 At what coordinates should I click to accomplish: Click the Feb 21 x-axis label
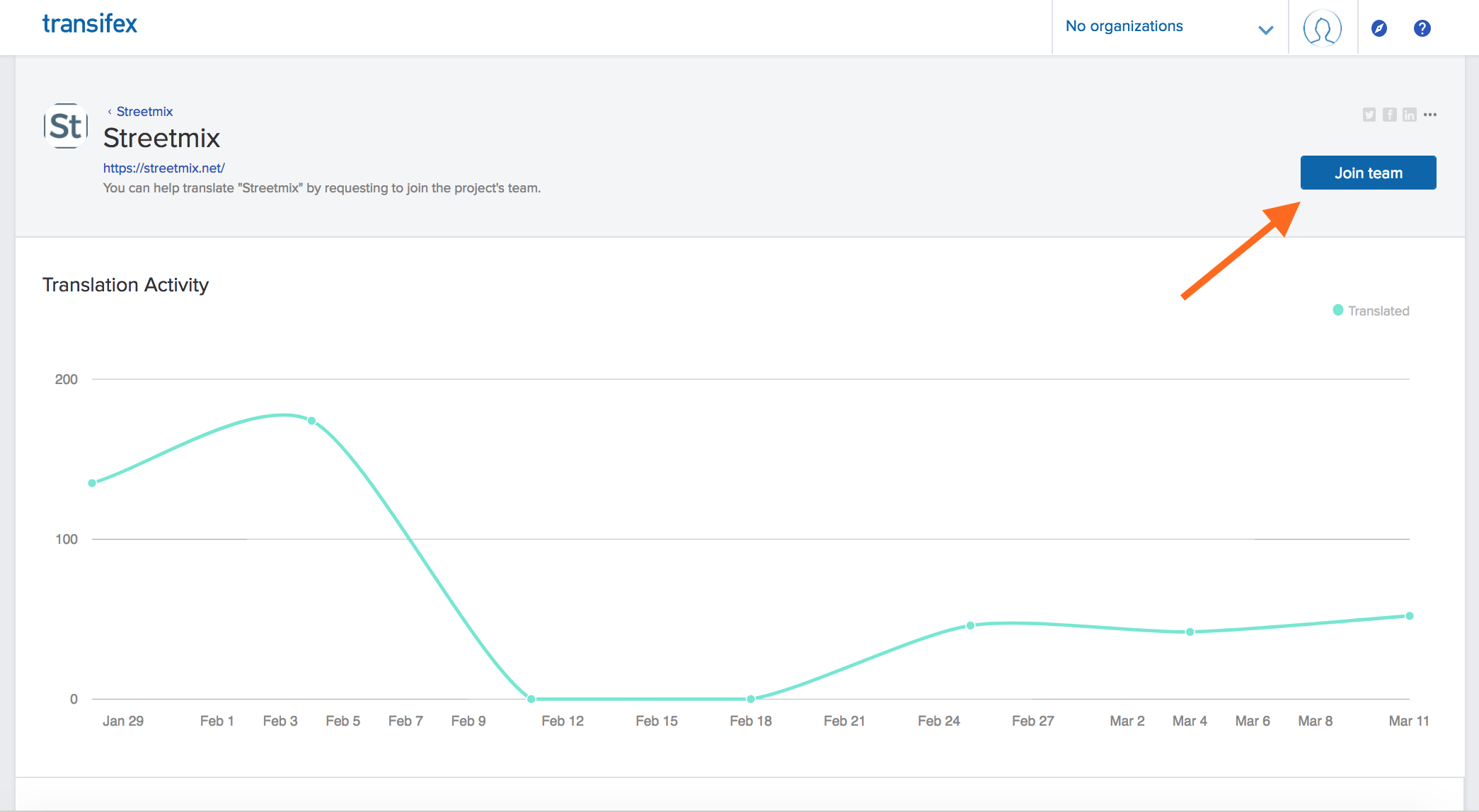pos(844,721)
